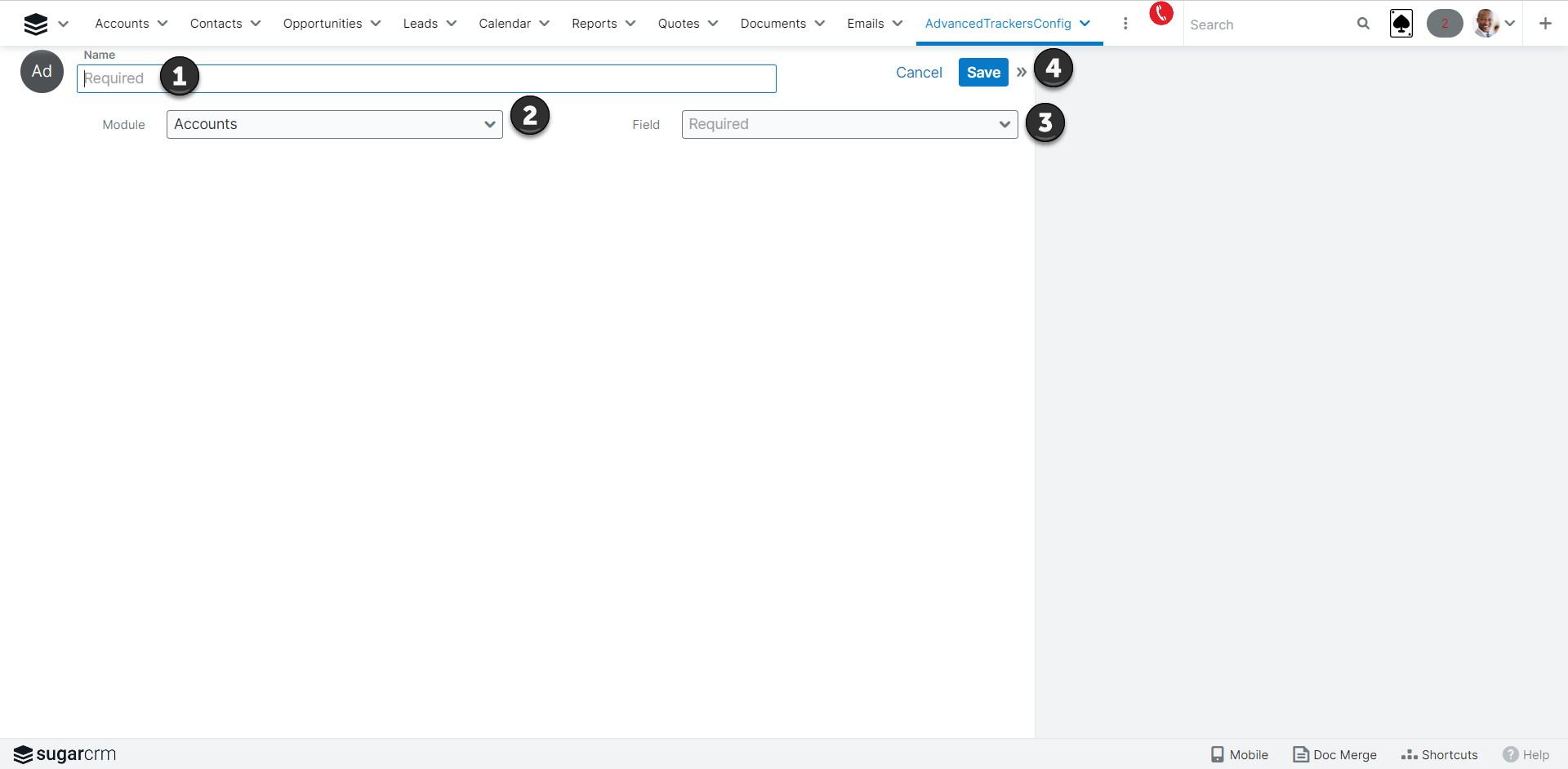Click the search magnifier icon
This screenshot has width=1568, height=769.
(x=1363, y=24)
